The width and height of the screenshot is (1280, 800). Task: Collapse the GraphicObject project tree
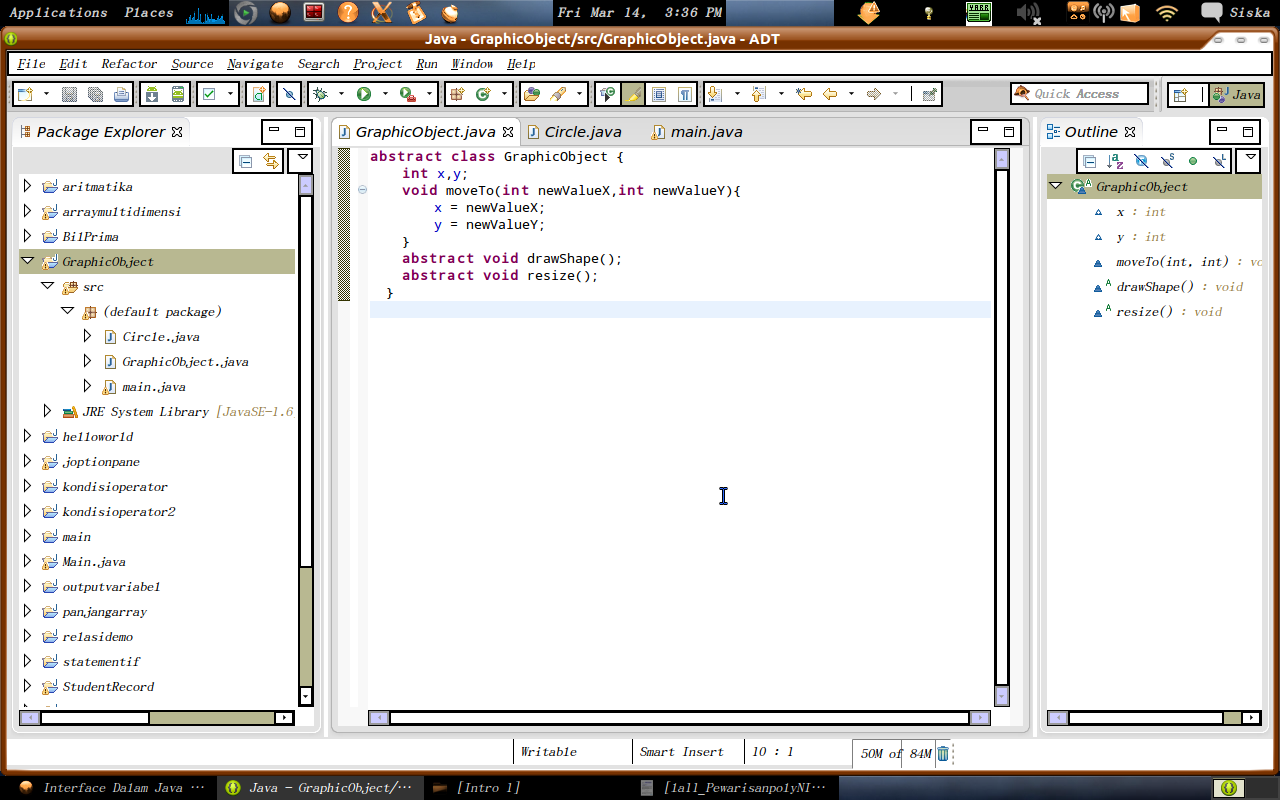[x=27, y=261]
